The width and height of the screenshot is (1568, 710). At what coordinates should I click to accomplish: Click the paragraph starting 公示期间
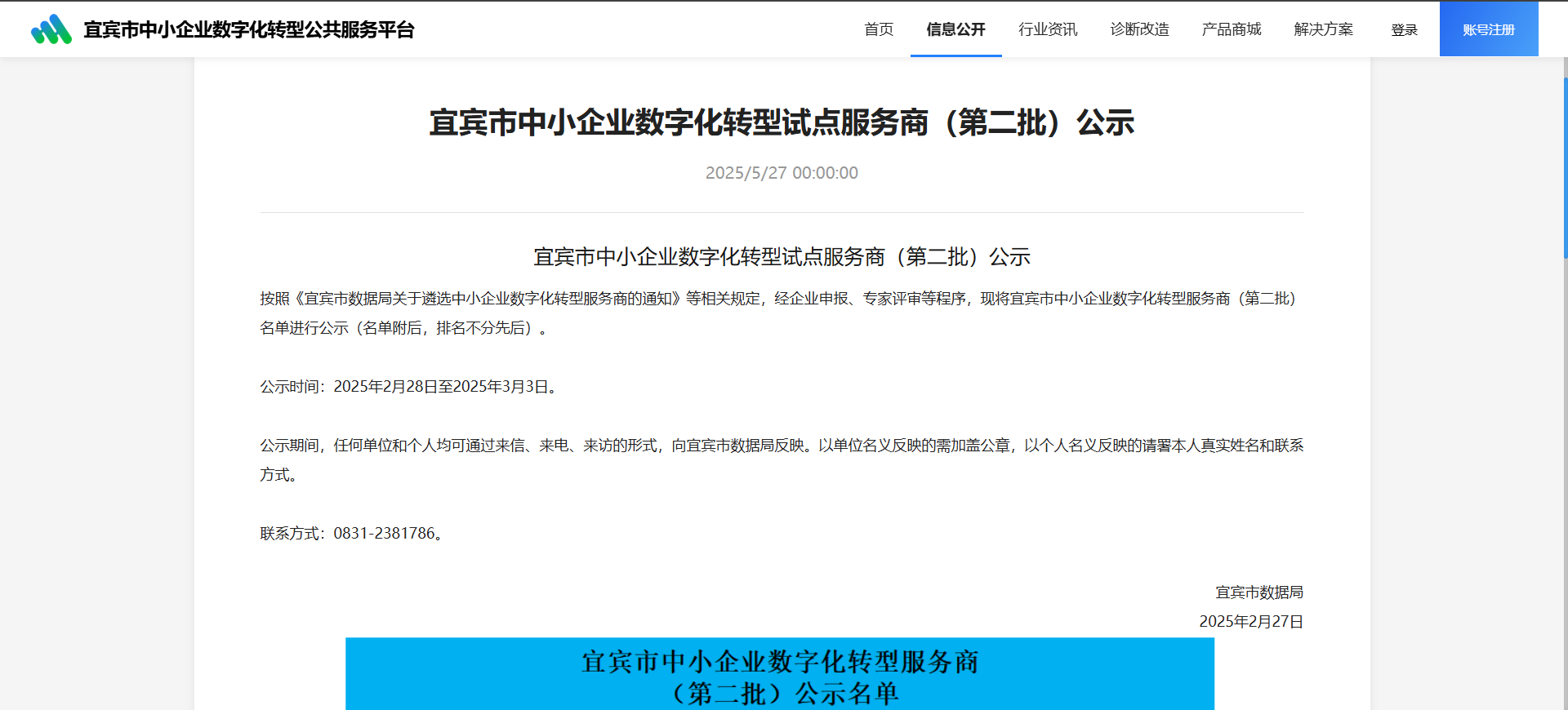[782, 460]
